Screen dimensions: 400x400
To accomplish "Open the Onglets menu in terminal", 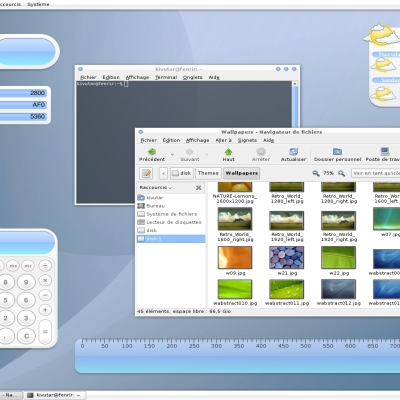I will tap(193, 77).
